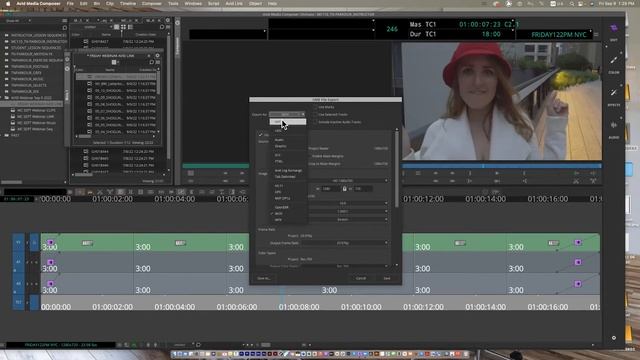Select script view icon in bin header

130,27
